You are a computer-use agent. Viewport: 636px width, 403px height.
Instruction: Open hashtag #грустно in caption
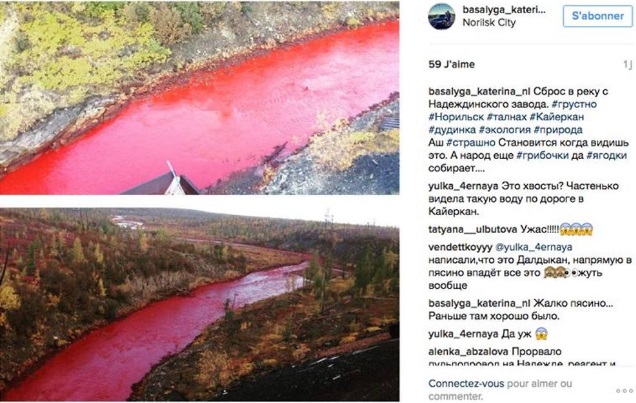coord(574,104)
